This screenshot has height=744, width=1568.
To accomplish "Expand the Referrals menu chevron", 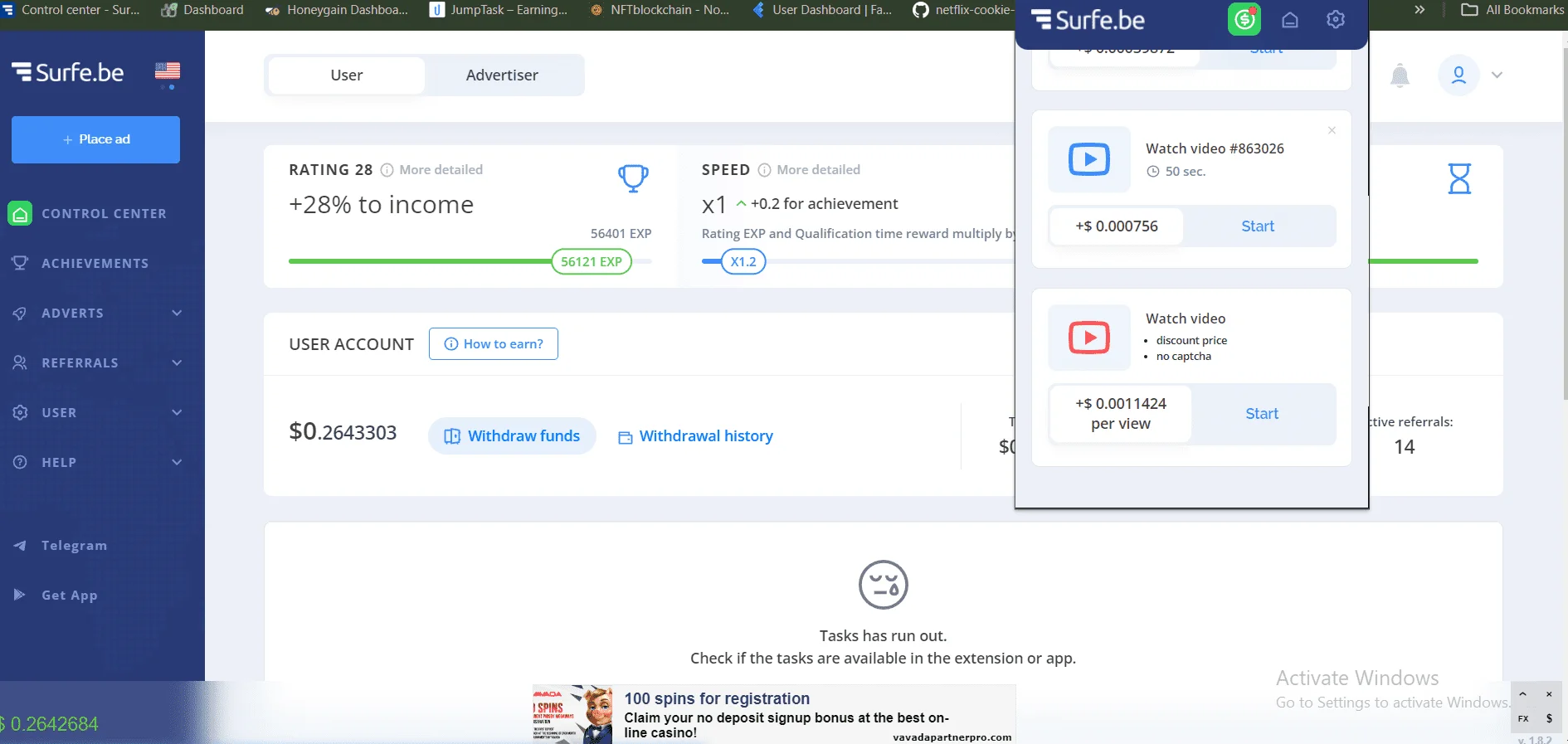I will point(177,362).
